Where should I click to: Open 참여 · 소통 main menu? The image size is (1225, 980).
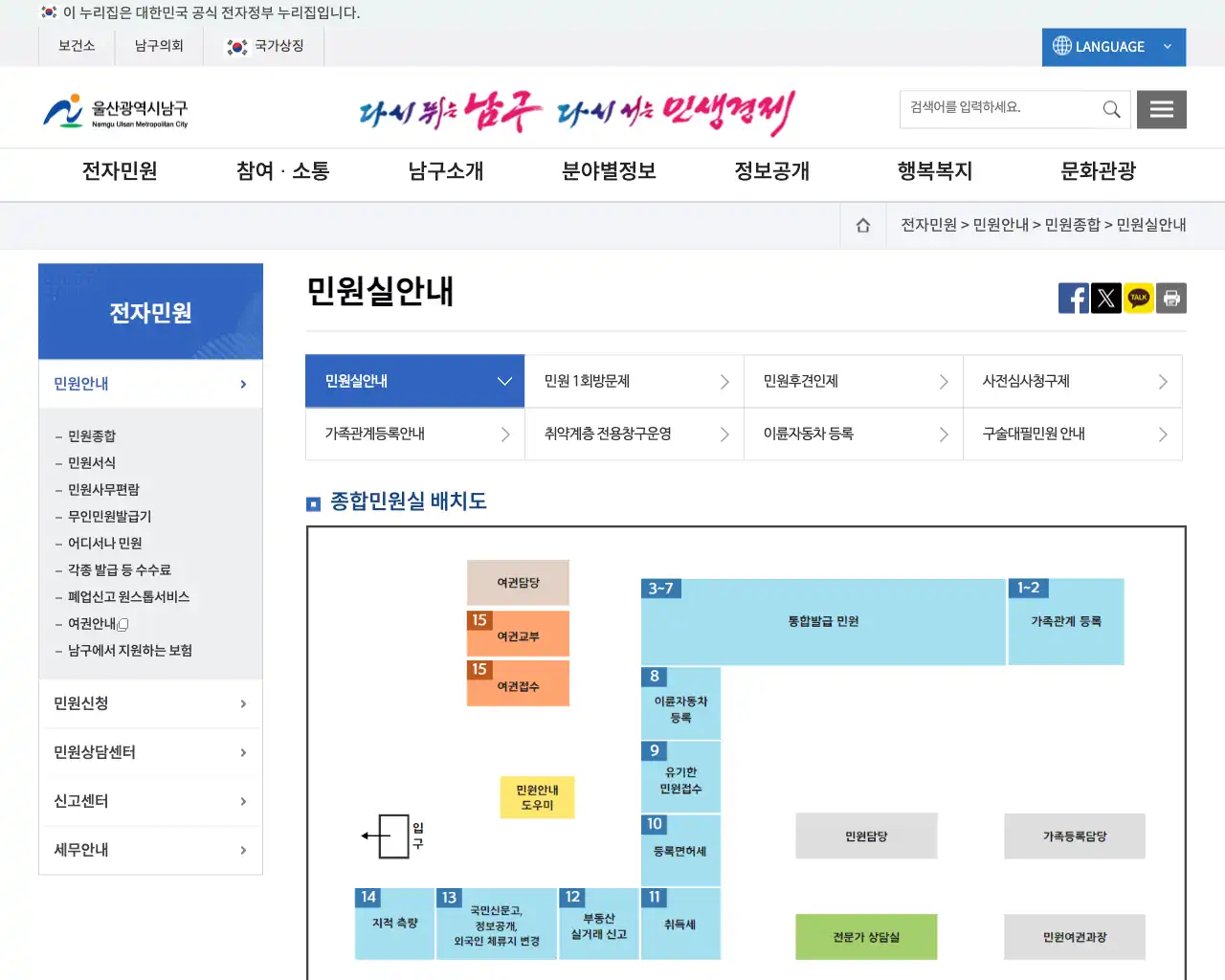(282, 171)
